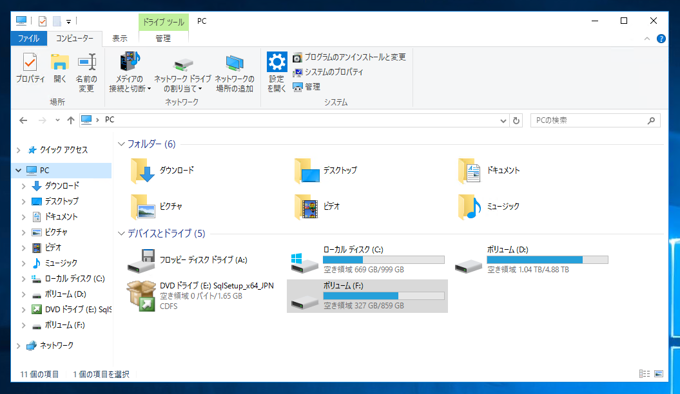Select DVD ドライブ (E:) in navigation pane
Viewport: 680px width, 394px height.
(x=71, y=309)
